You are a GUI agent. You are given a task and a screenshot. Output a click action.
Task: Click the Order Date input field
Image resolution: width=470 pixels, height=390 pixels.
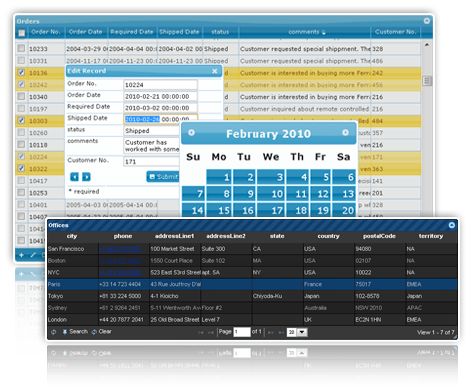pyautogui.click(x=160, y=96)
